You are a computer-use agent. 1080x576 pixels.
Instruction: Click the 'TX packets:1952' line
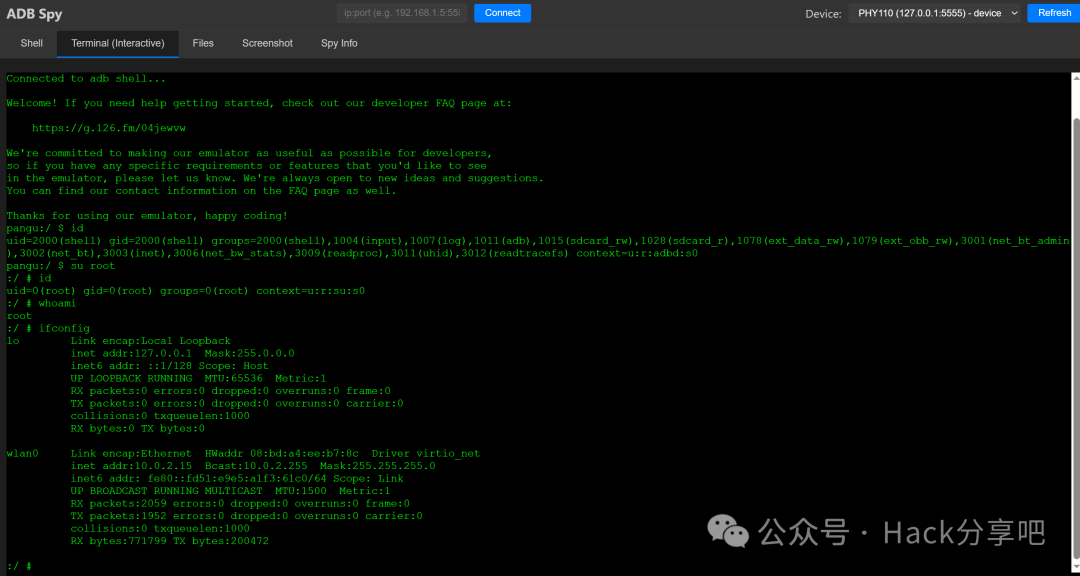247,516
